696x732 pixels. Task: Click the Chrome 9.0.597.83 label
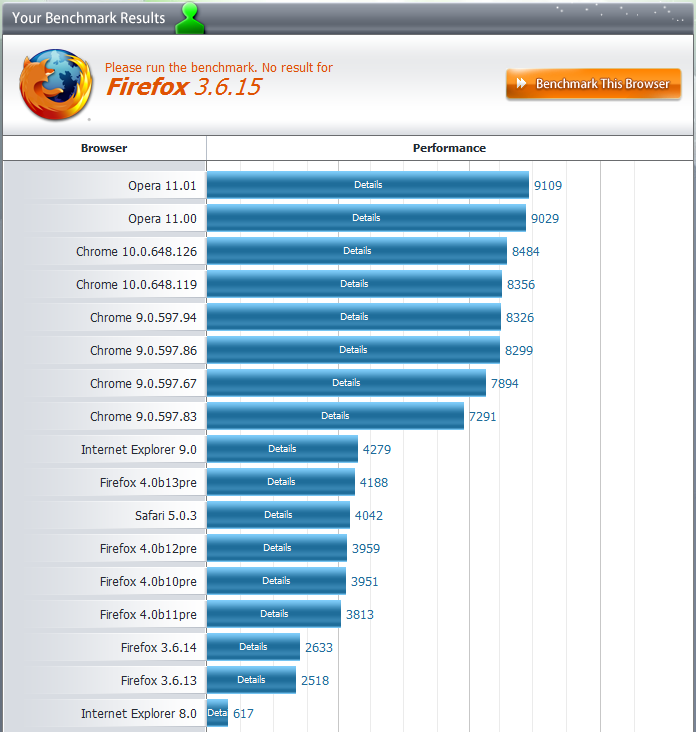[x=143, y=417]
